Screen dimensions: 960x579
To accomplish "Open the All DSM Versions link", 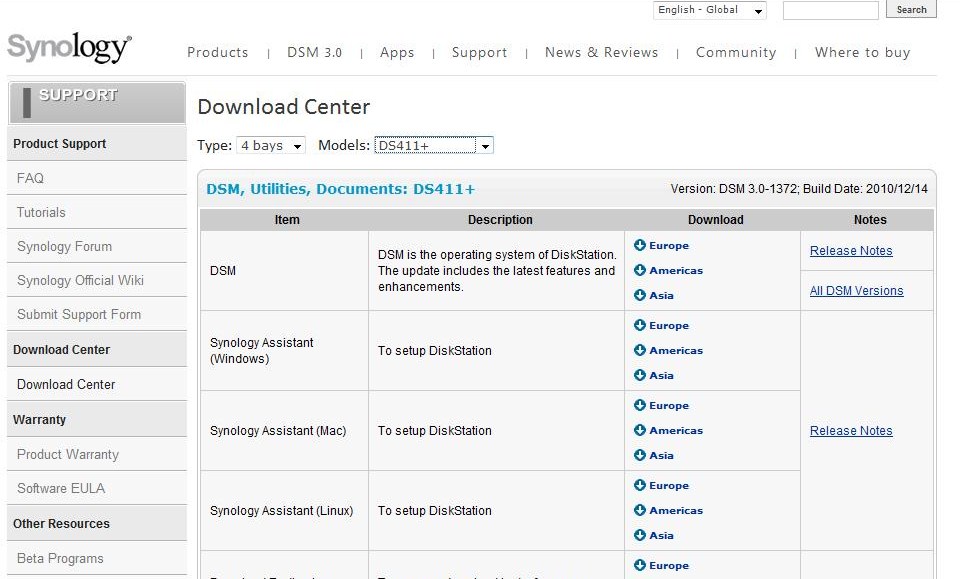I will click(x=857, y=291).
